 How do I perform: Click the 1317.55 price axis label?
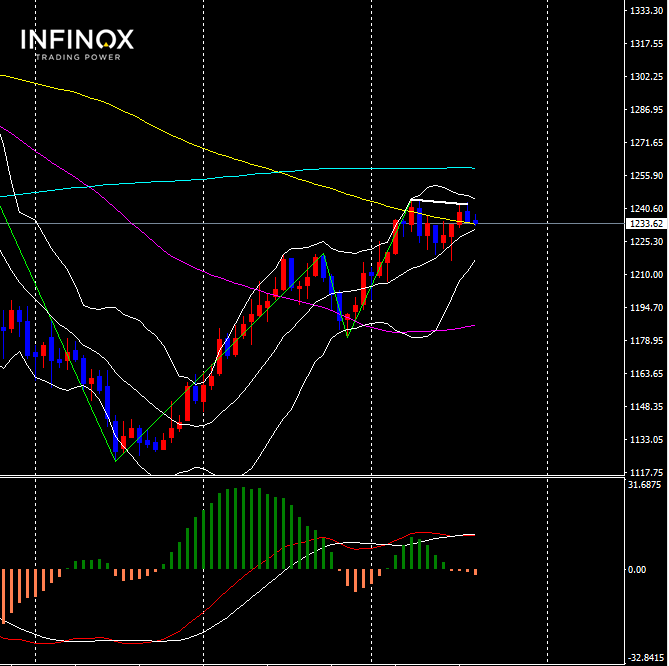(646, 44)
